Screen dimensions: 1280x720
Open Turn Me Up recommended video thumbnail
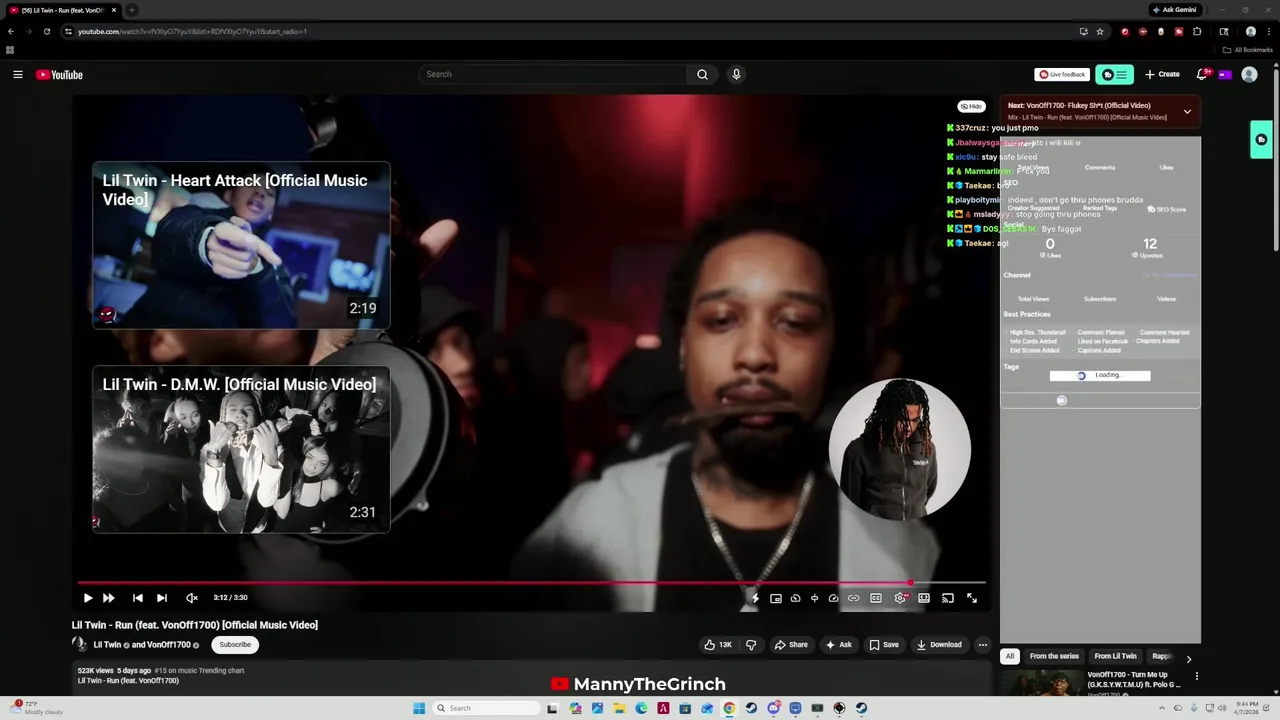(1040, 684)
